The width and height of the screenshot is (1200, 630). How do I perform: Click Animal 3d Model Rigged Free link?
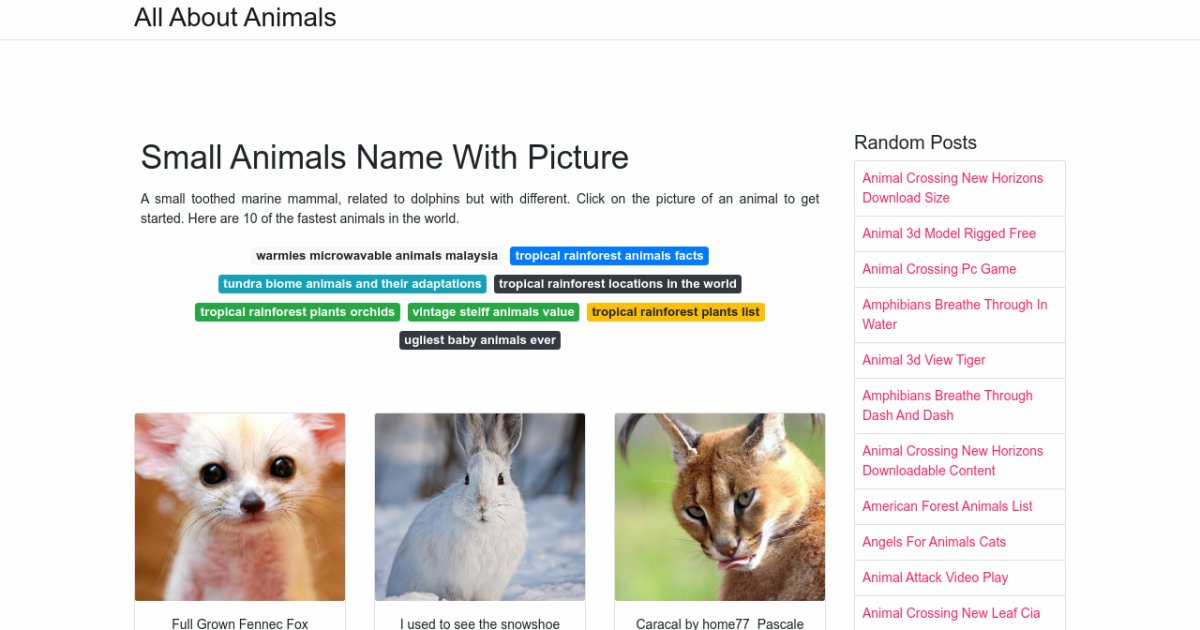click(949, 234)
